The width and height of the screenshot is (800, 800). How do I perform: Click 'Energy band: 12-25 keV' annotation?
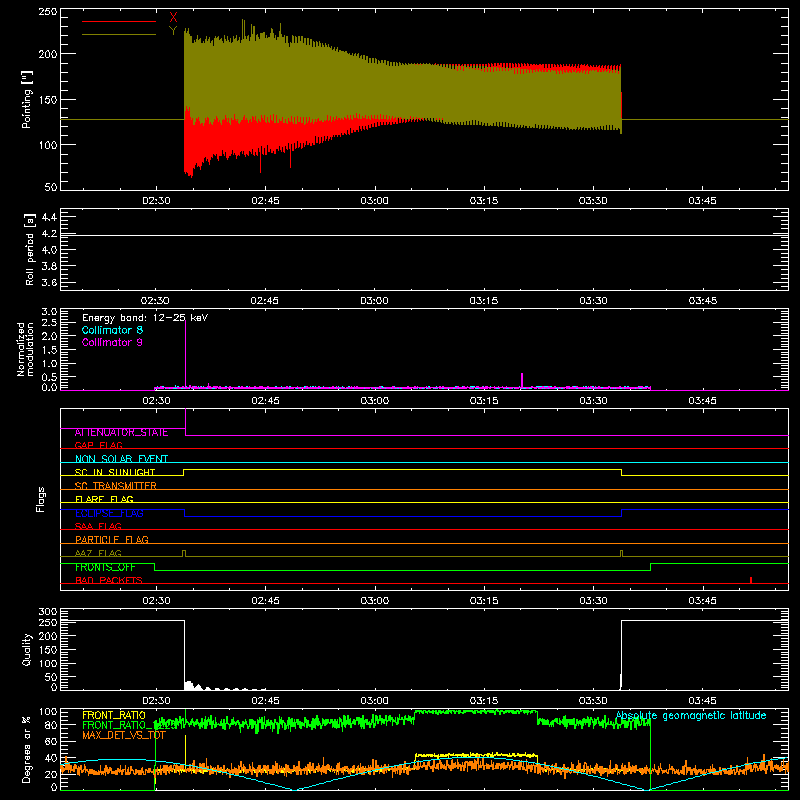pos(145,318)
